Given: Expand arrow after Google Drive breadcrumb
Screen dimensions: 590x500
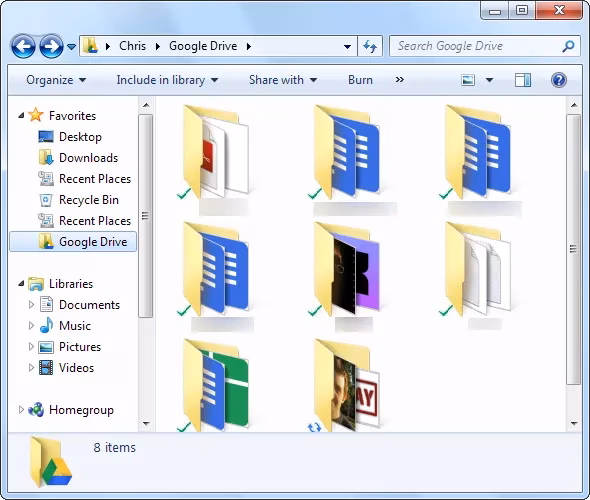Looking at the screenshot, I should [x=249, y=46].
